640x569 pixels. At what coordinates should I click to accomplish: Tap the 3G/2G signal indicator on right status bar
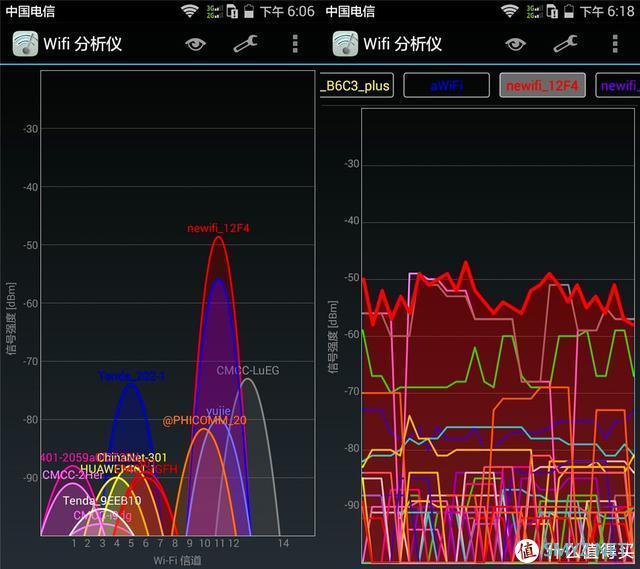tap(534, 11)
